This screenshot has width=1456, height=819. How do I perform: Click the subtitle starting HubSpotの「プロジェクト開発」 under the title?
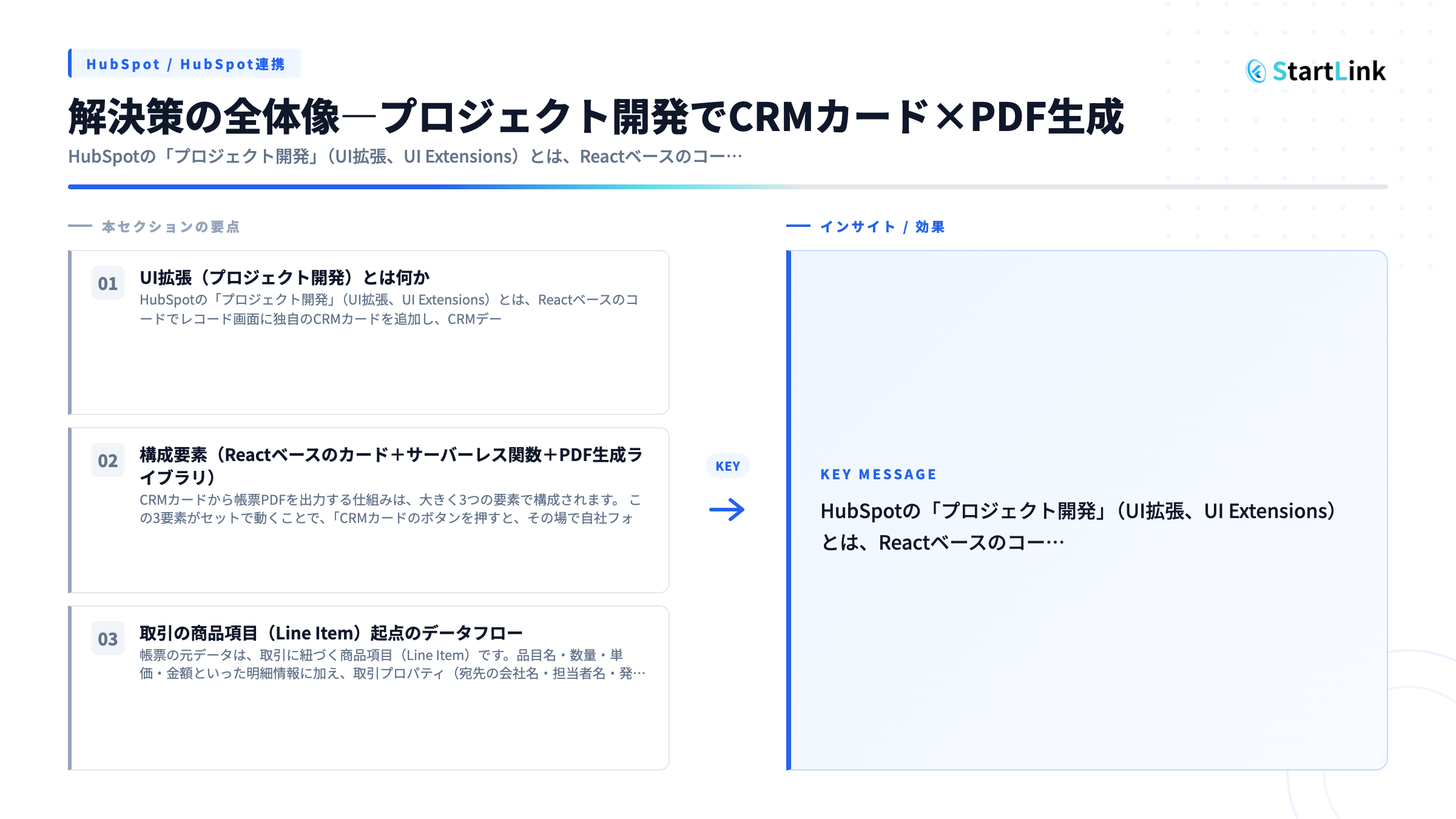pos(405,157)
